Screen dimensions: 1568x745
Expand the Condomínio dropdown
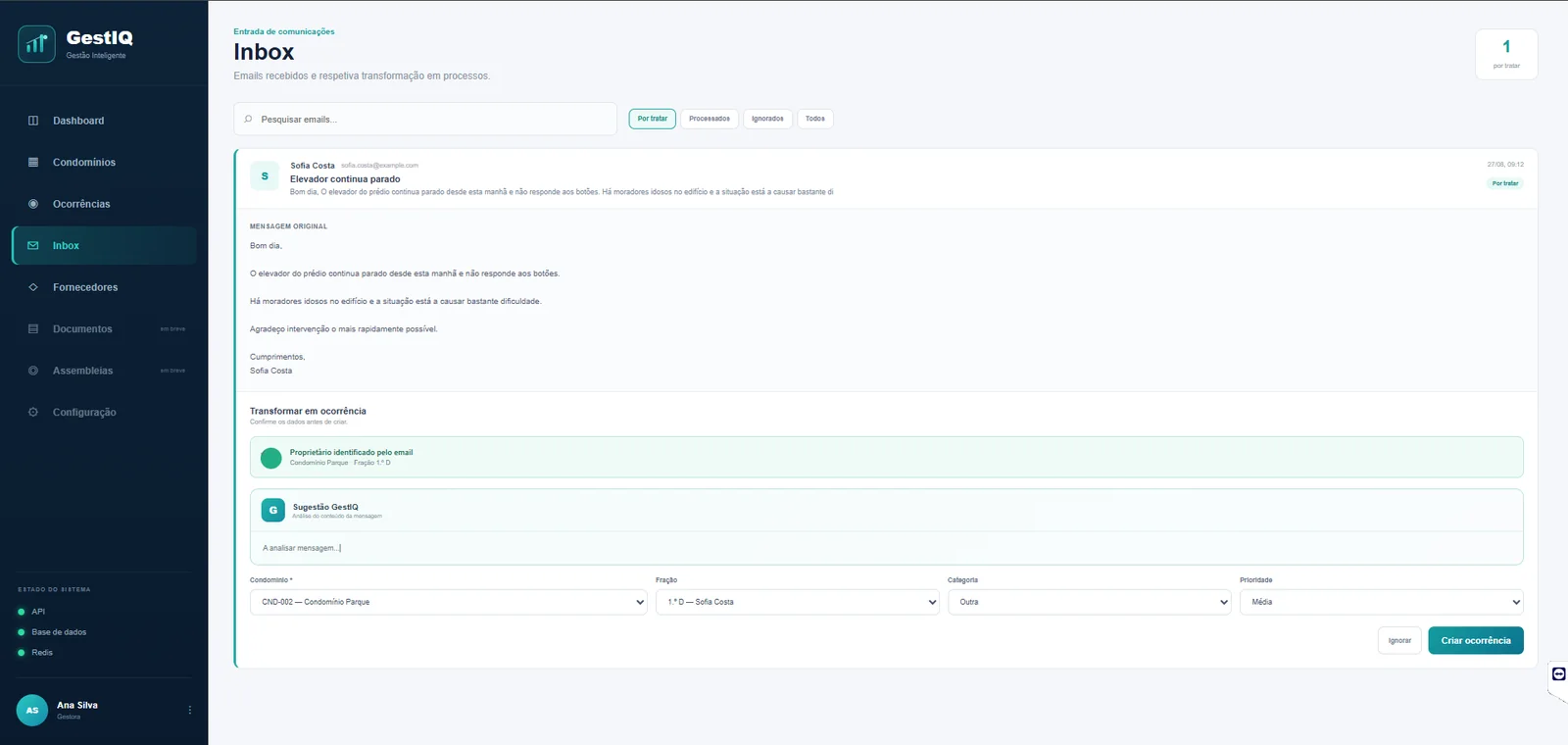(x=449, y=602)
